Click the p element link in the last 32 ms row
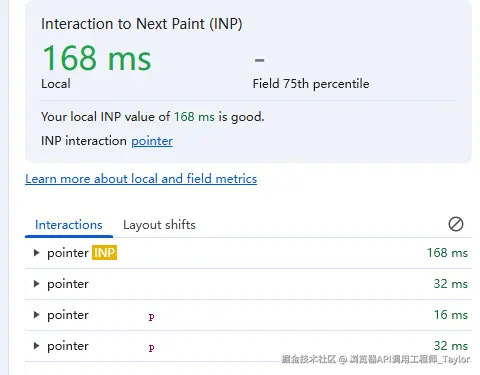480x375 pixels. pos(151,348)
